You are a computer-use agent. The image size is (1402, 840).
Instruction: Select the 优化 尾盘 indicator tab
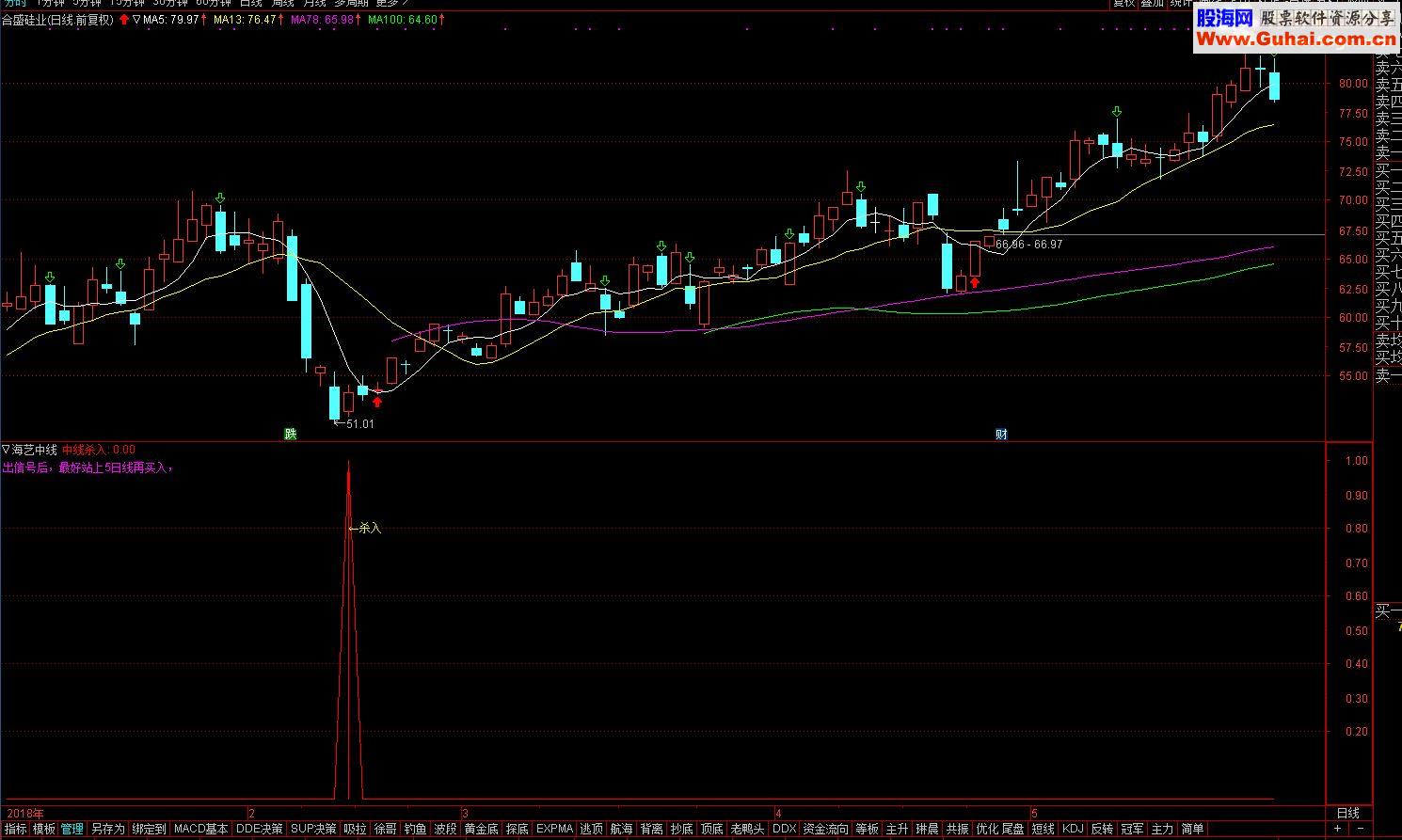tap(1000, 829)
